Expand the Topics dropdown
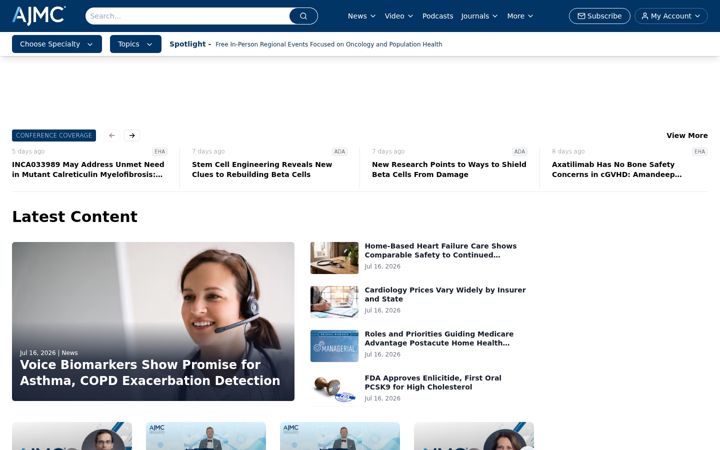The width and height of the screenshot is (720, 450). tap(135, 44)
